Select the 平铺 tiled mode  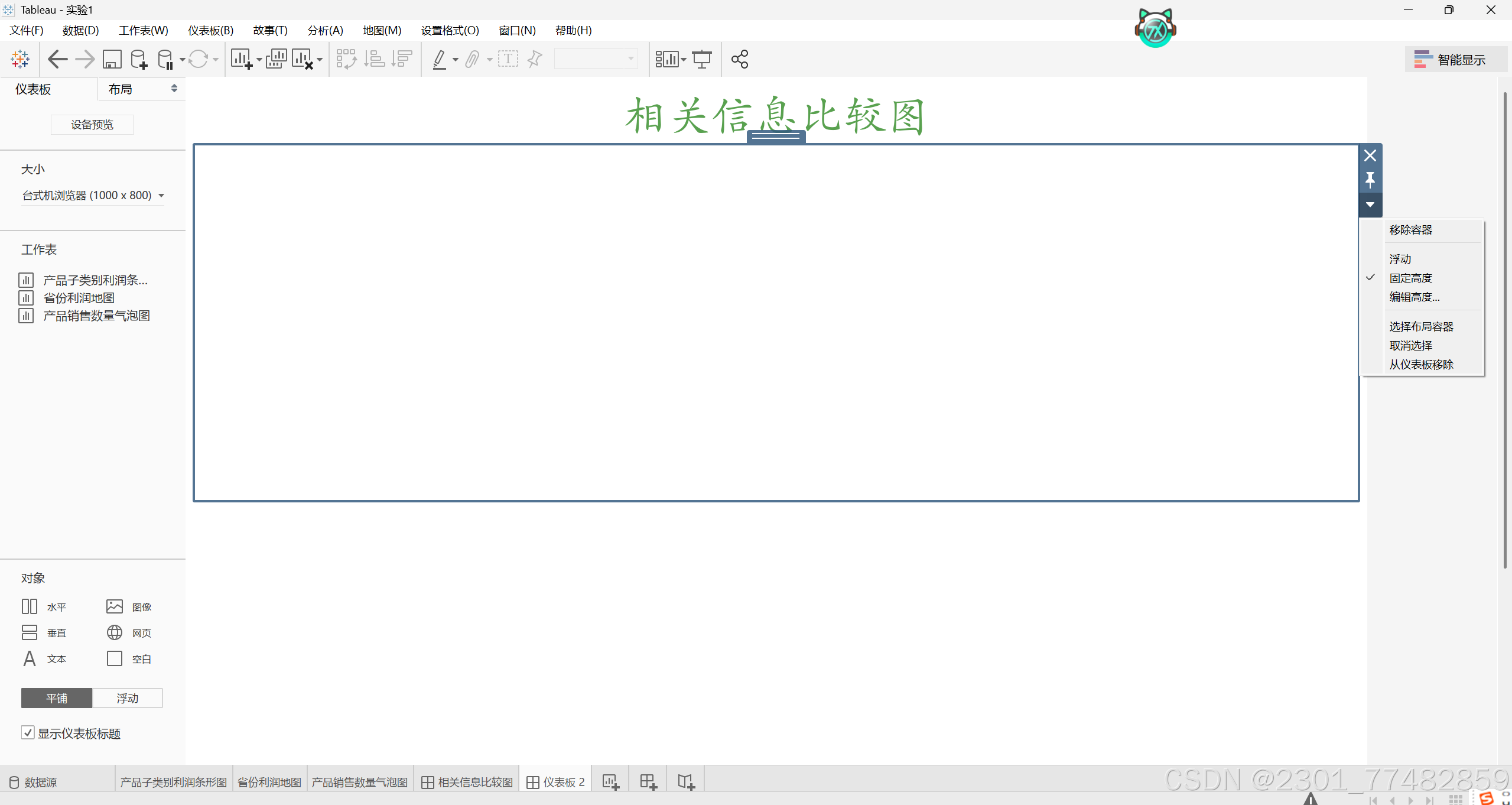pos(57,698)
